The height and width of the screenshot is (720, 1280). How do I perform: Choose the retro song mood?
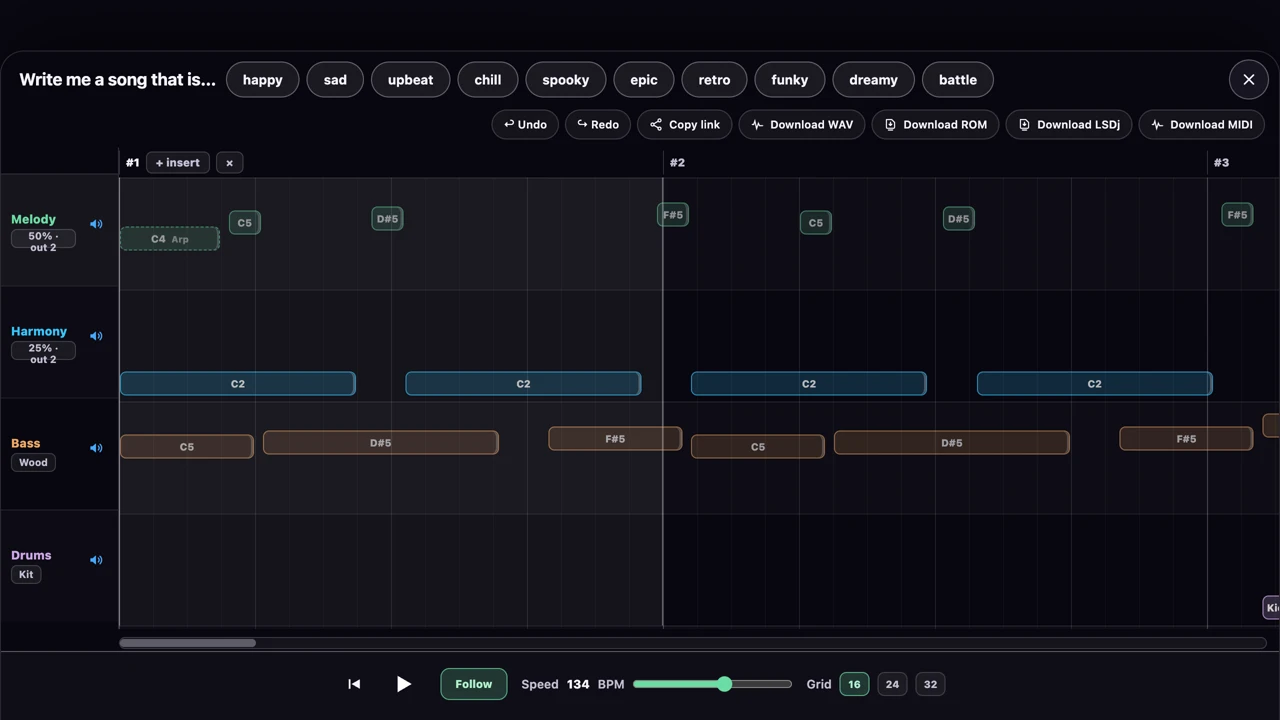tap(714, 80)
